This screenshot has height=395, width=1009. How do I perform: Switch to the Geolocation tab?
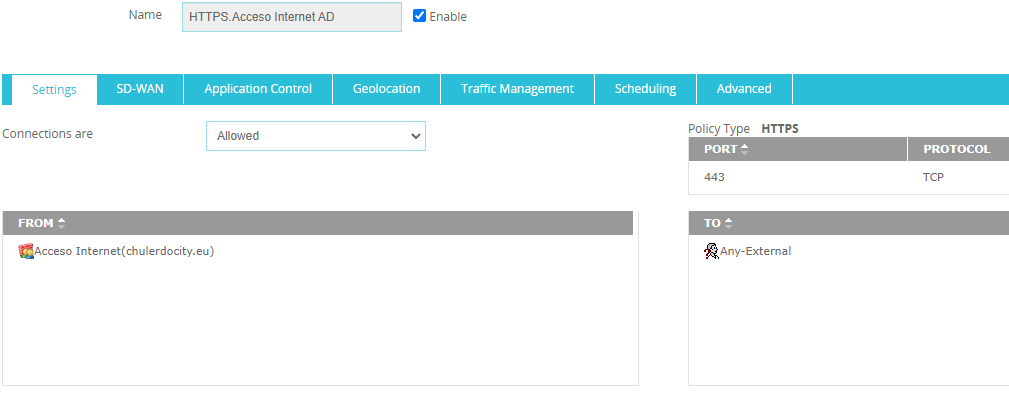pyautogui.click(x=387, y=89)
